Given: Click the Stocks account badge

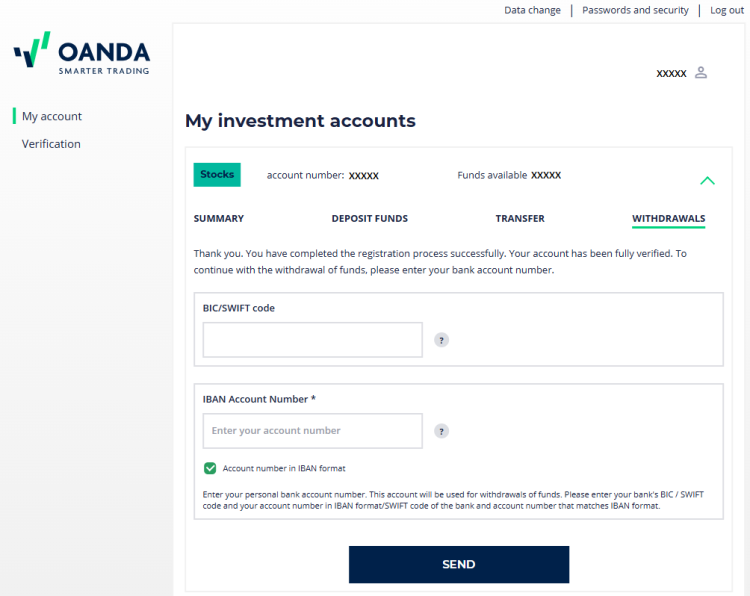Looking at the screenshot, I should point(217,175).
